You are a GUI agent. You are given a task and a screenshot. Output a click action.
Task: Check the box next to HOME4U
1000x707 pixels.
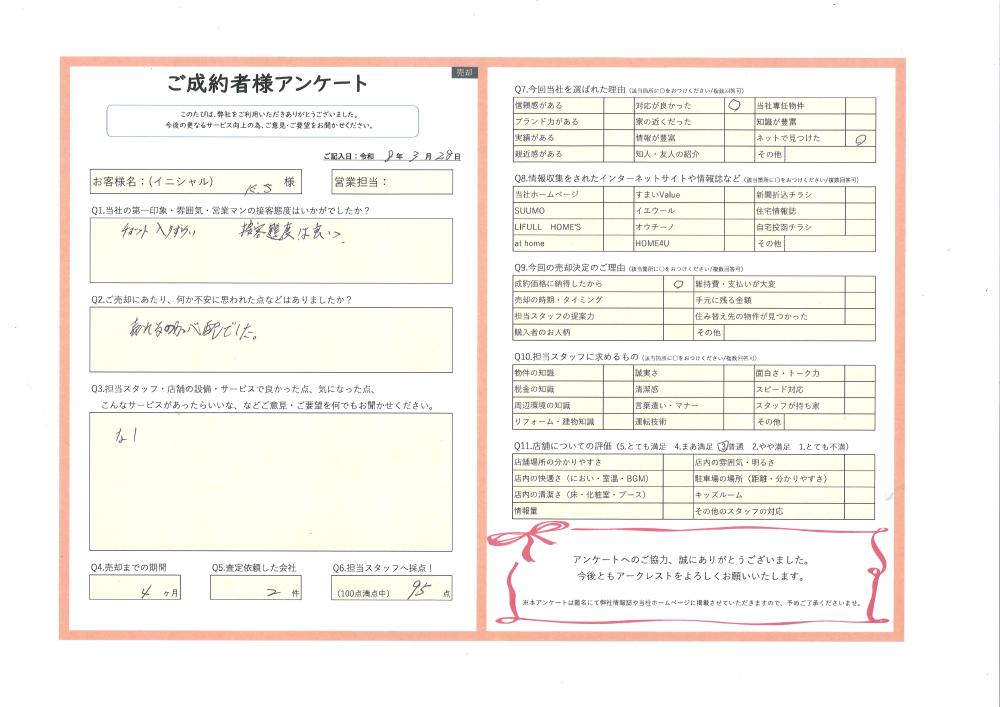coord(739,243)
